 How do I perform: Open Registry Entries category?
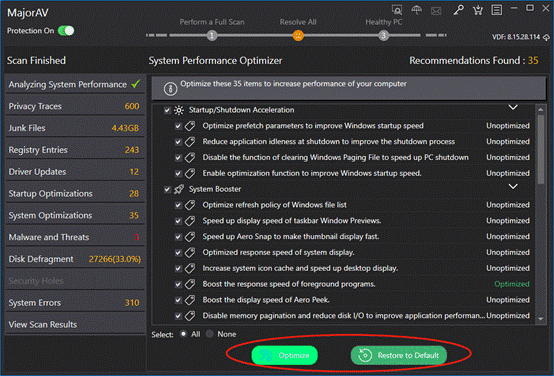(x=75, y=150)
